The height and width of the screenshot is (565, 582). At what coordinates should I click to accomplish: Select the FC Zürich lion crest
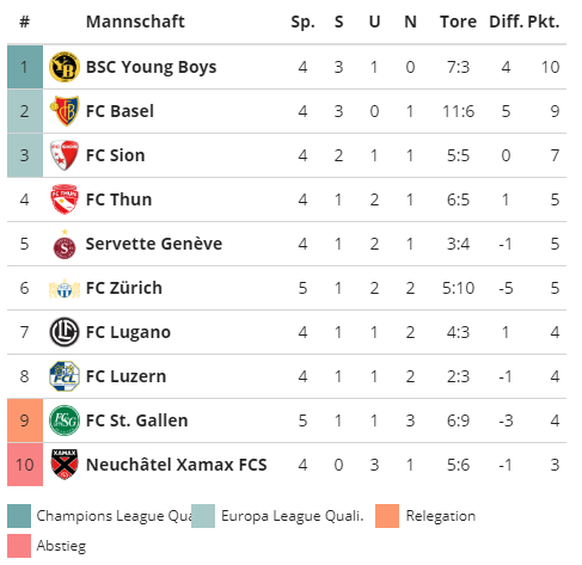[64, 288]
